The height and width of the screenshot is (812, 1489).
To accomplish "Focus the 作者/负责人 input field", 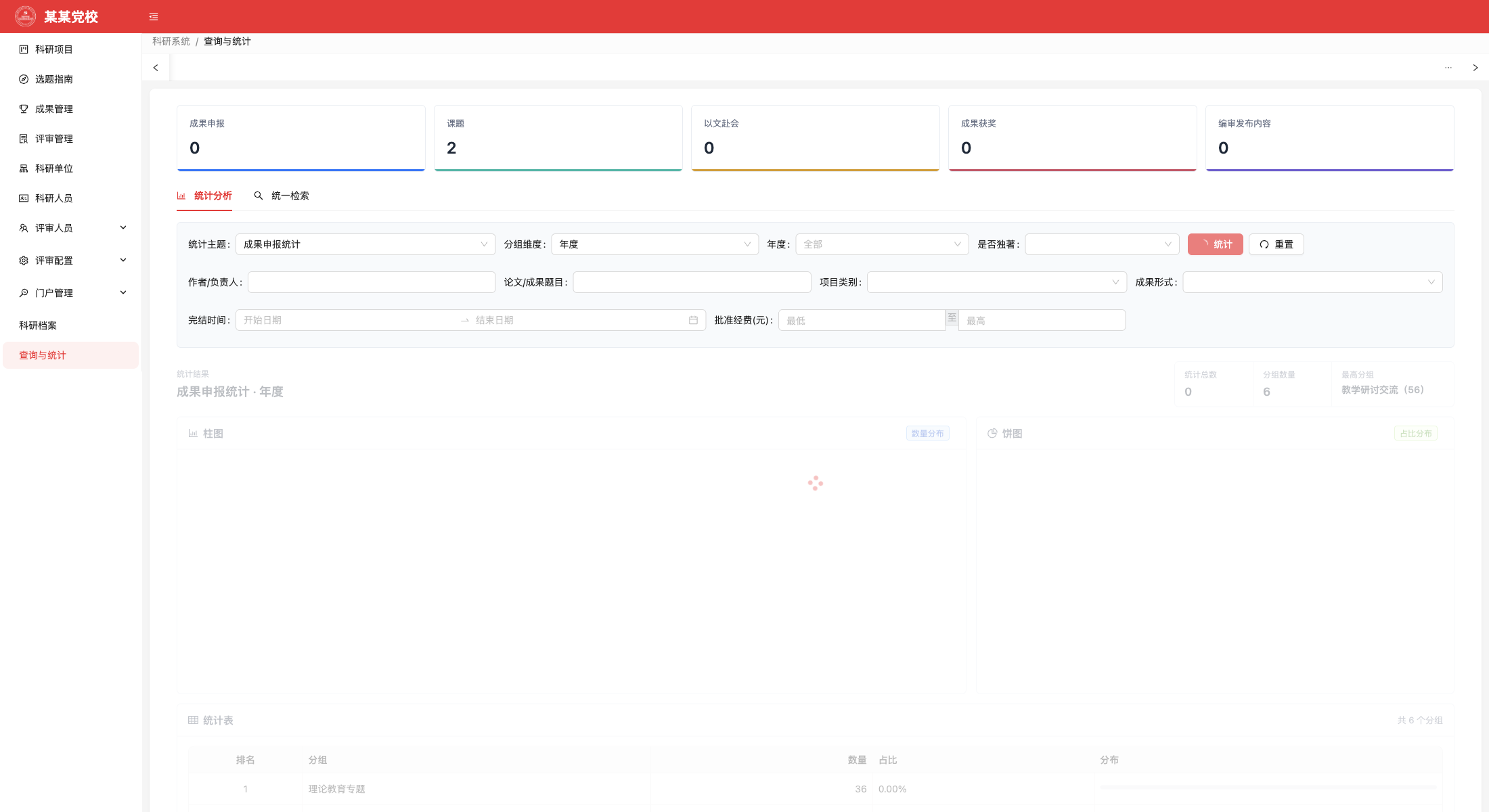I will [372, 282].
